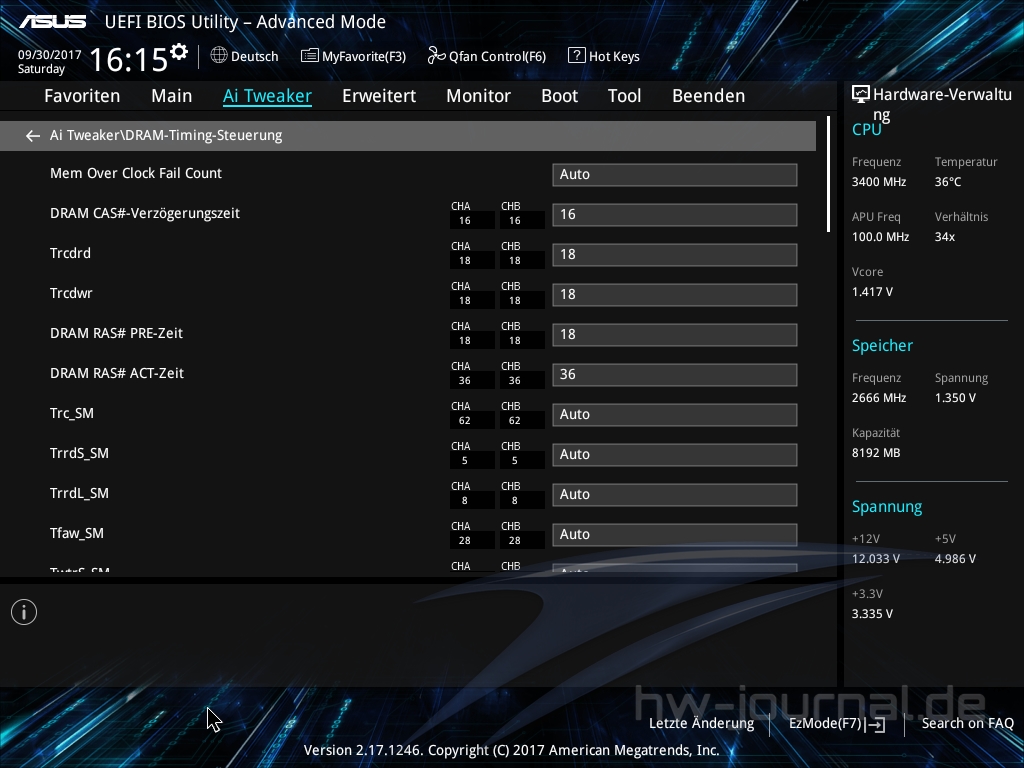Open the Boot tab

[560, 96]
